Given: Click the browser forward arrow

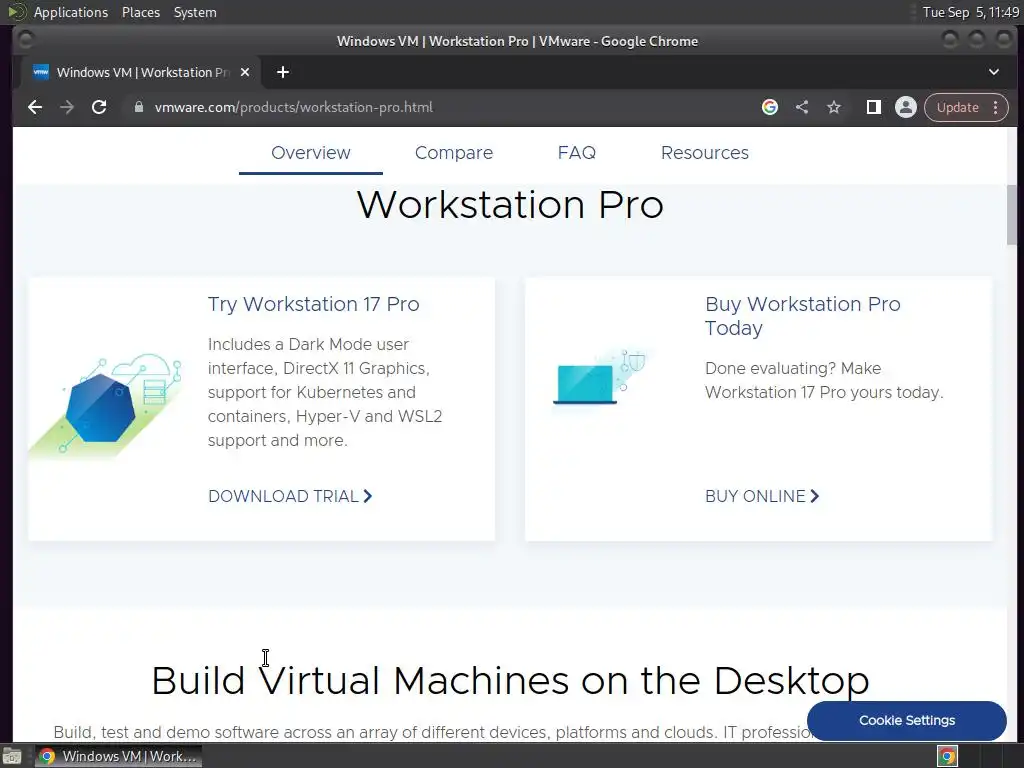Looking at the screenshot, I should (x=67, y=107).
